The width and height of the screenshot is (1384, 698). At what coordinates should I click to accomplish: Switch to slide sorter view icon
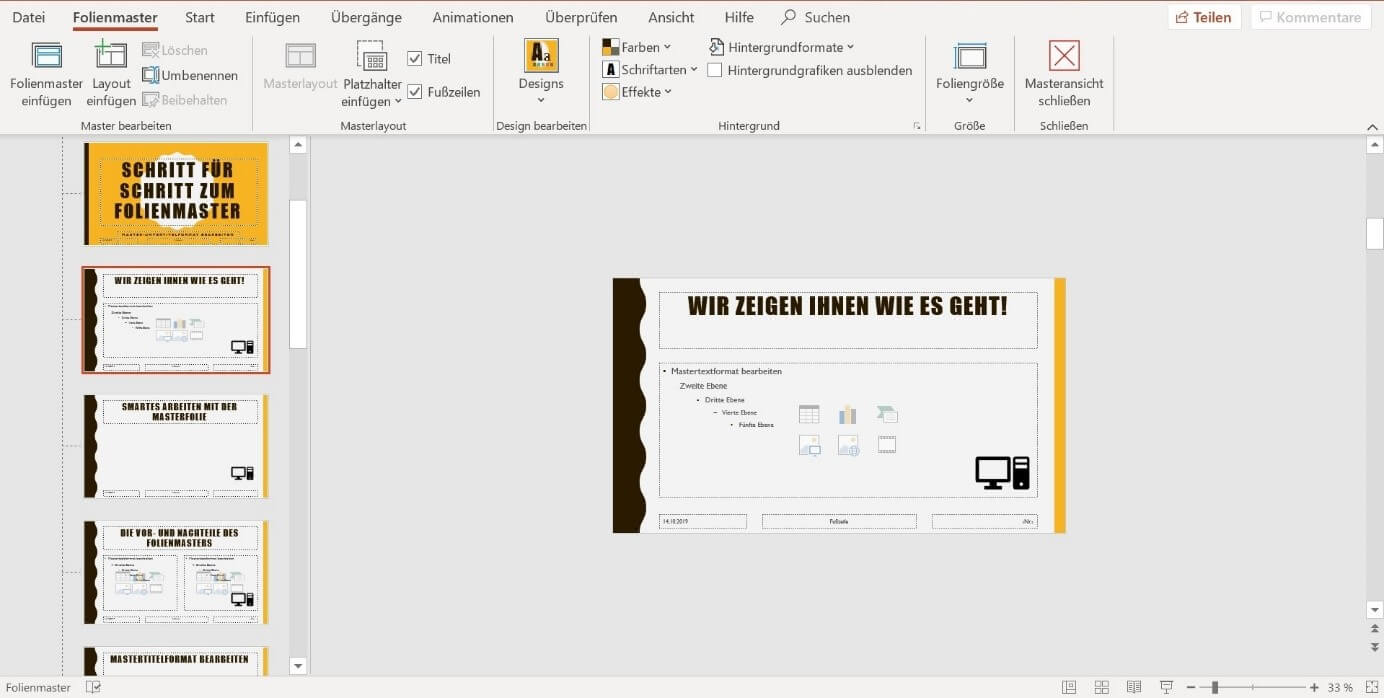[1101, 688]
